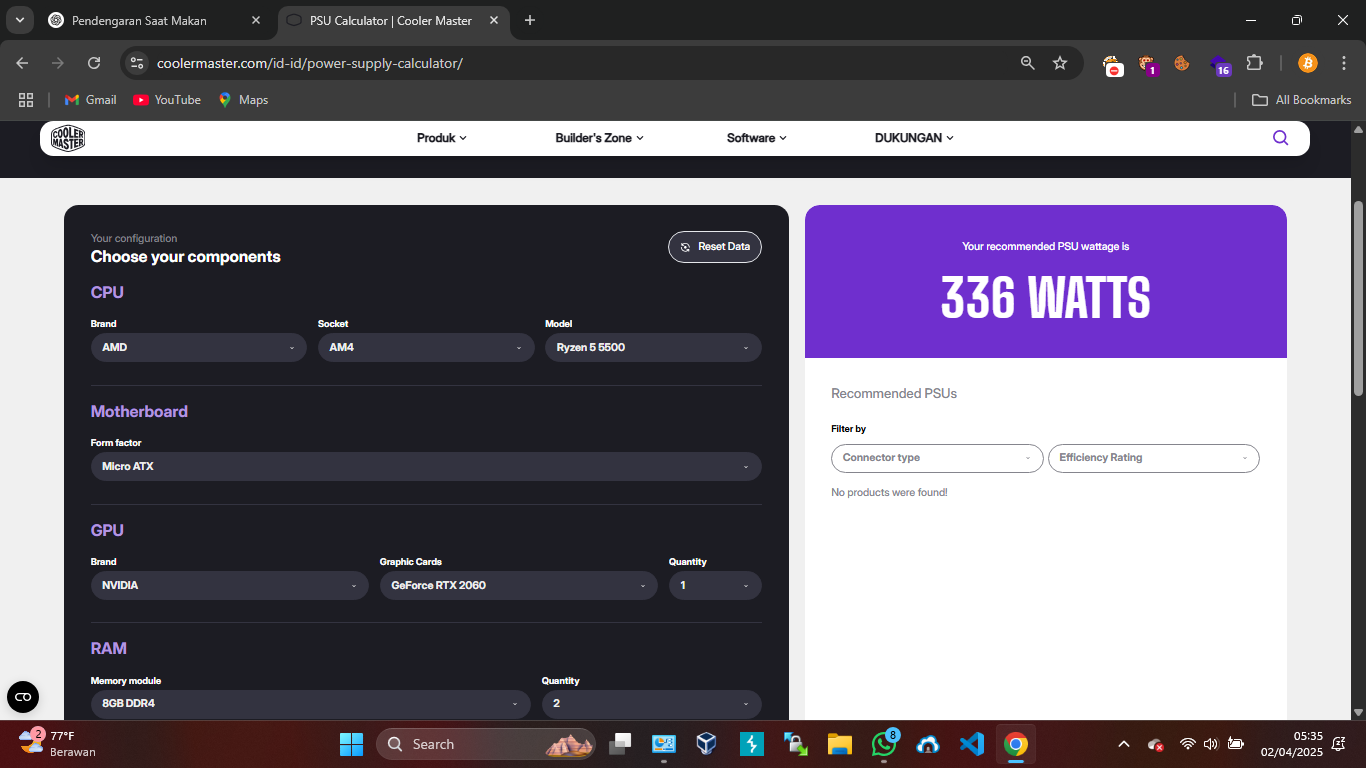Open the CPU Brand dropdown showing AMD
Image resolution: width=1366 pixels, height=768 pixels.
coord(198,348)
